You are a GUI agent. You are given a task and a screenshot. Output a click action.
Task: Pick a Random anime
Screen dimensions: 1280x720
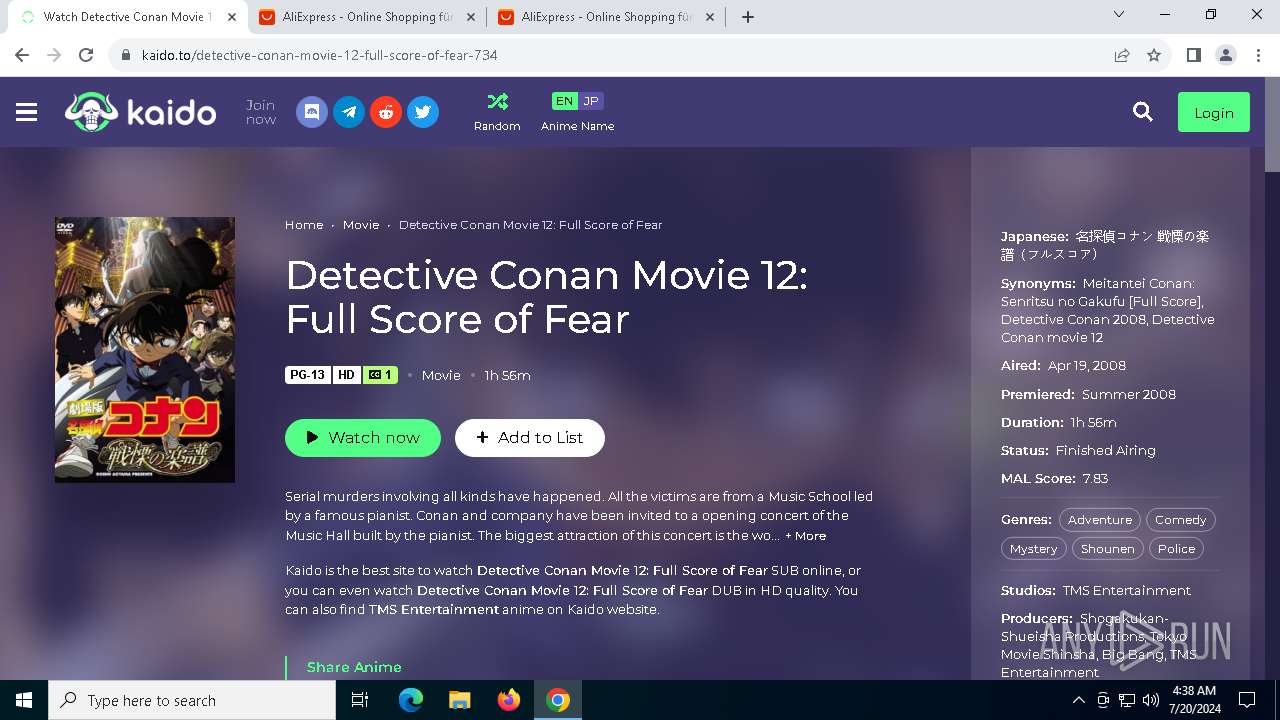click(497, 112)
